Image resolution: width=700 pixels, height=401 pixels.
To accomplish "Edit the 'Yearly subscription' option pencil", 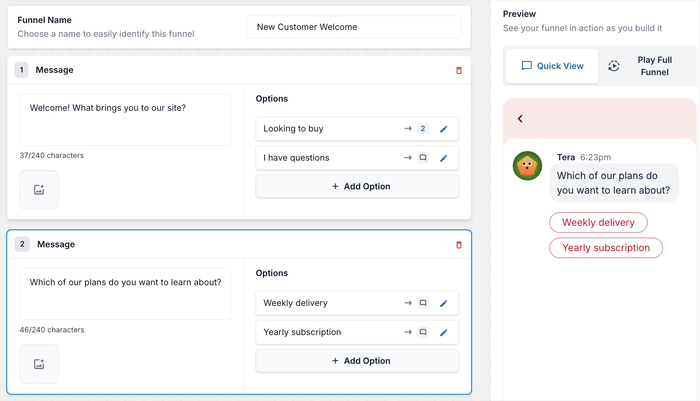I will (444, 332).
